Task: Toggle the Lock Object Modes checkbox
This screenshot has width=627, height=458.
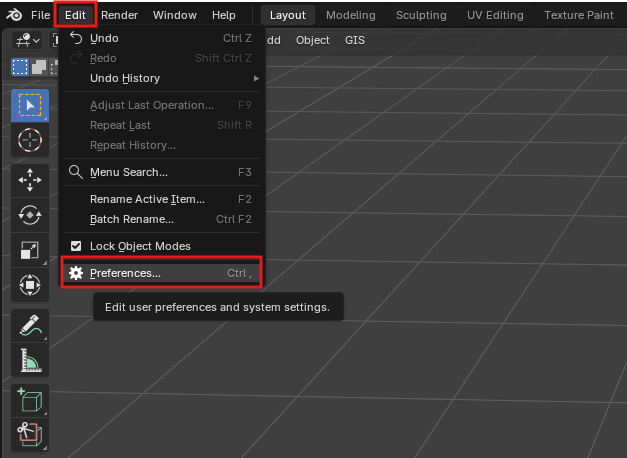Action: click(x=76, y=246)
